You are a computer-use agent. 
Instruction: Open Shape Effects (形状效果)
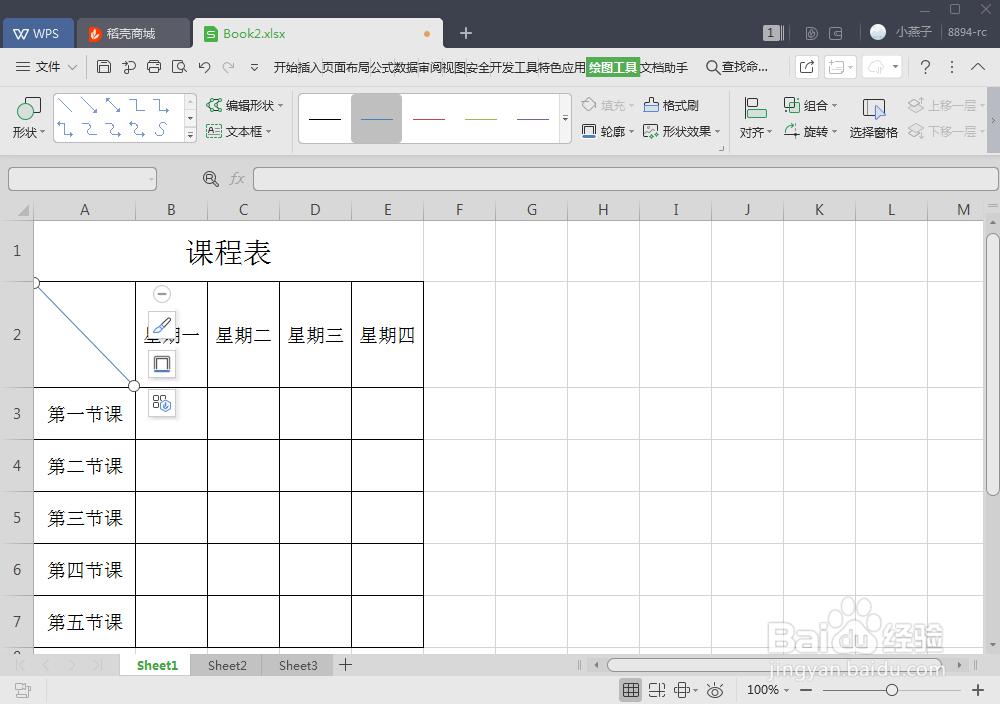coord(681,131)
